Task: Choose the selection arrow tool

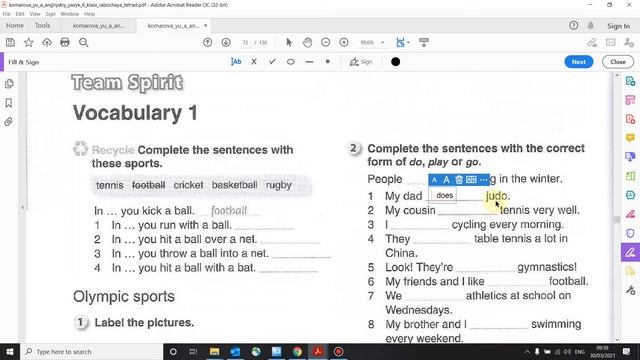Action: tap(289, 42)
